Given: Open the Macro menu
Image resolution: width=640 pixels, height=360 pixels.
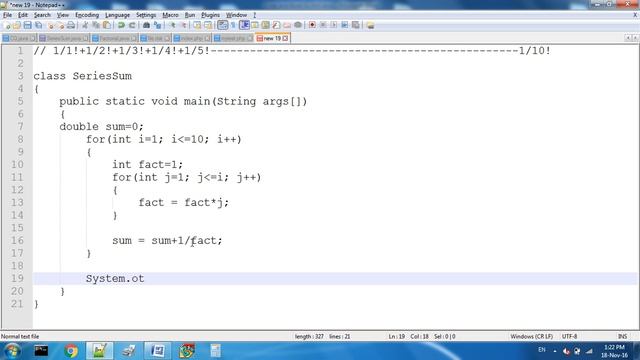Looking at the screenshot, I should pyautogui.click(x=170, y=15).
